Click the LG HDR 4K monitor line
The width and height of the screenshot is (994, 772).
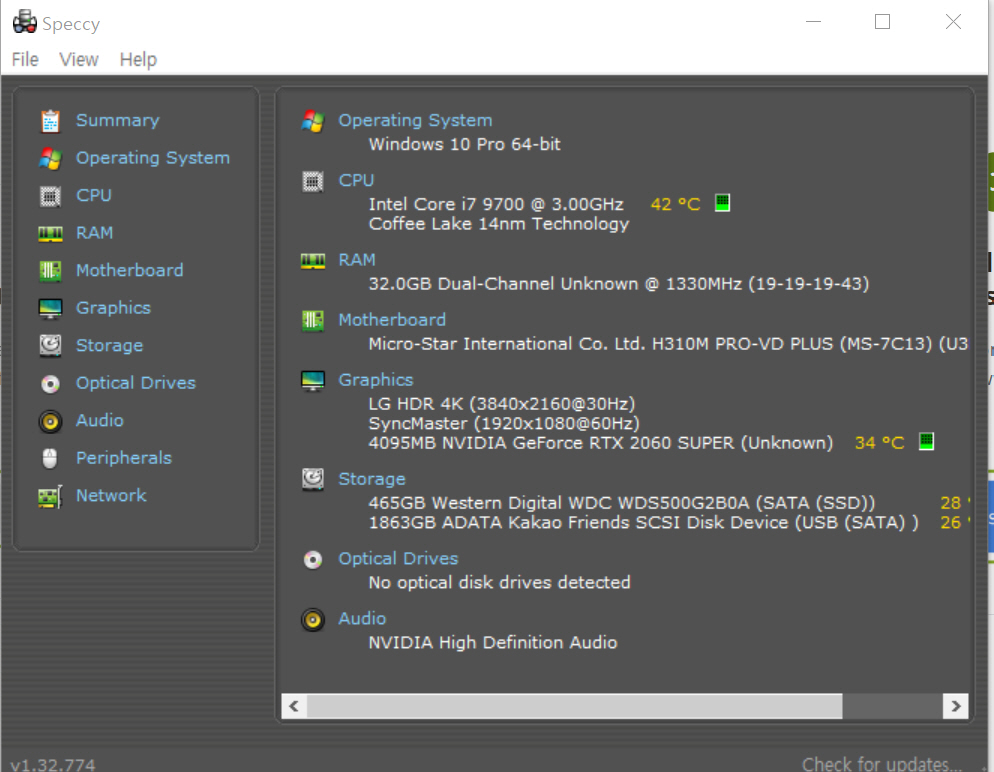point(502,404)
